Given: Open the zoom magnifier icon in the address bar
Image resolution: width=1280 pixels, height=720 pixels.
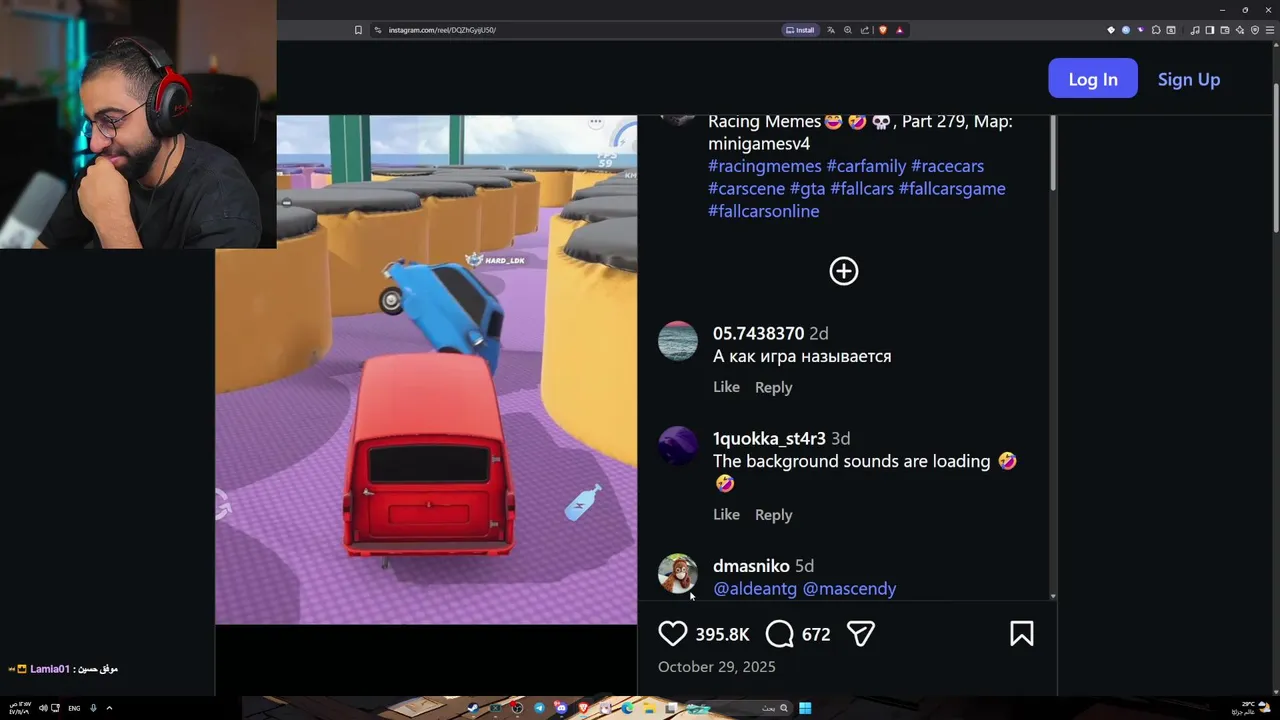Looking at the screenshot, I should tap(848, 30).
